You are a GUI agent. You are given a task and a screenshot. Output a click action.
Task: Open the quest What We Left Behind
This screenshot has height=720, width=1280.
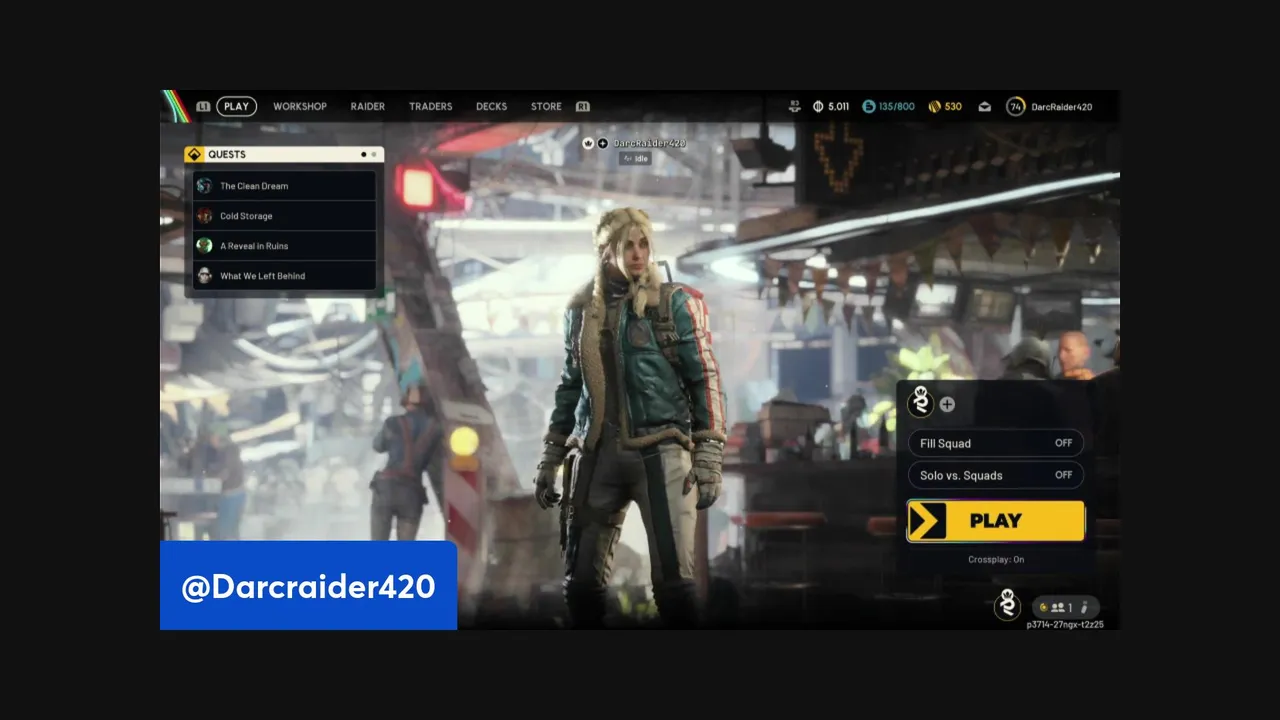click(284, 276)
